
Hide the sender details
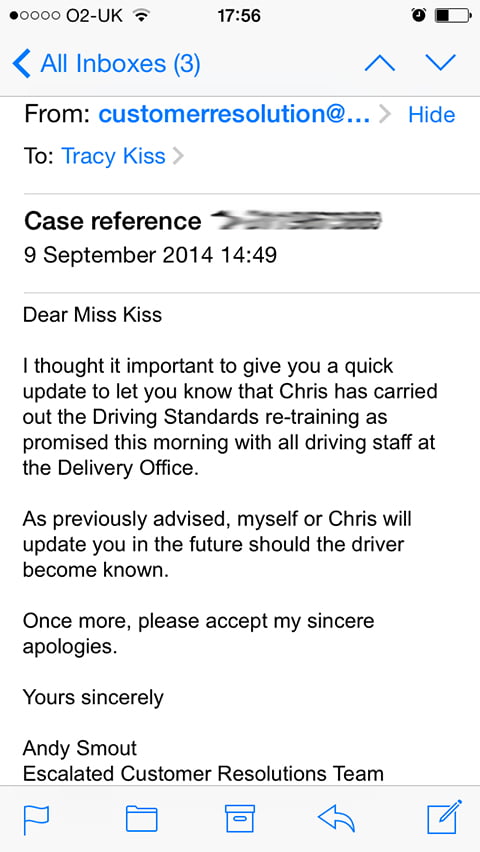point(432,115)
